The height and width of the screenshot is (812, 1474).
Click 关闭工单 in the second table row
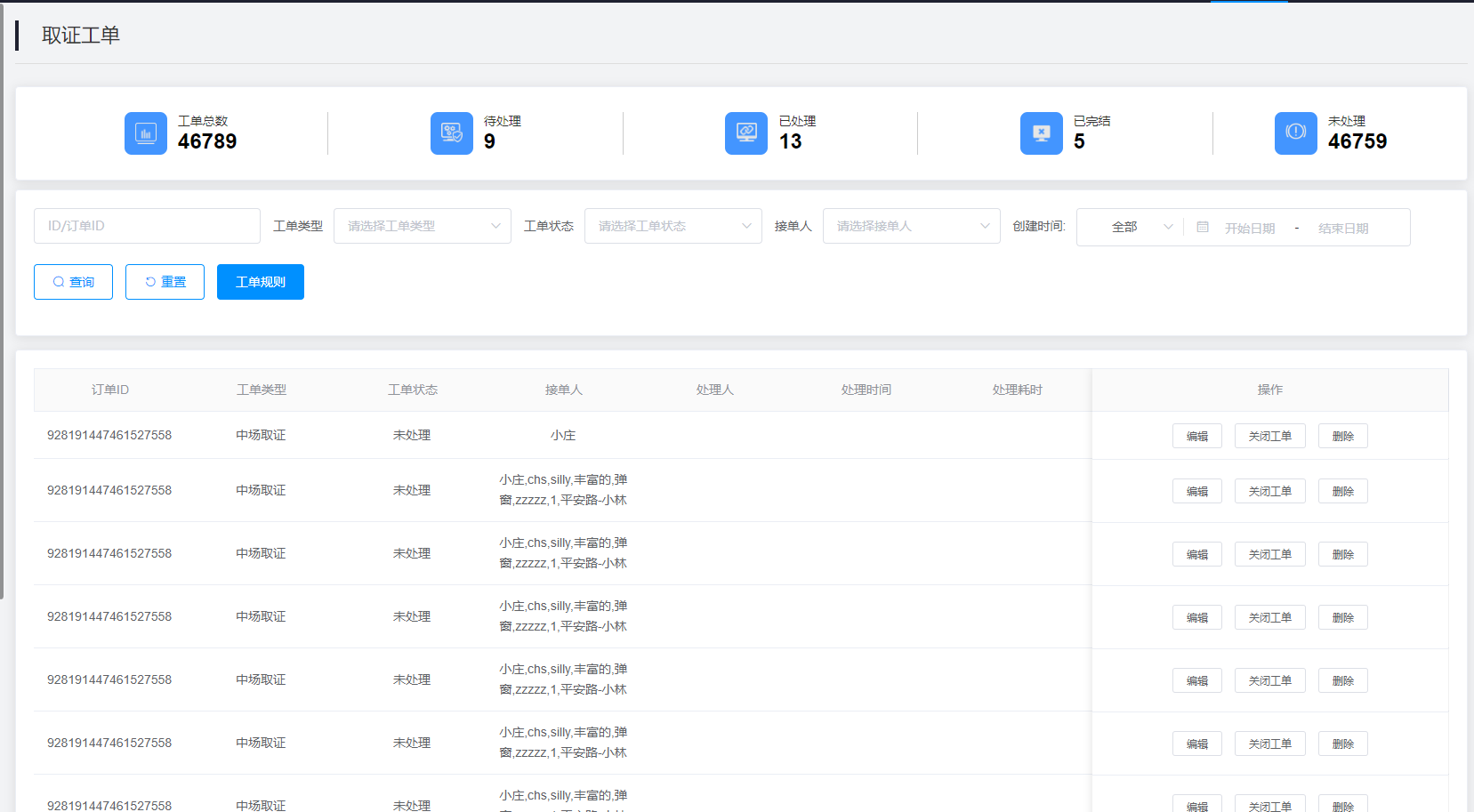[x=1269, y=491]
